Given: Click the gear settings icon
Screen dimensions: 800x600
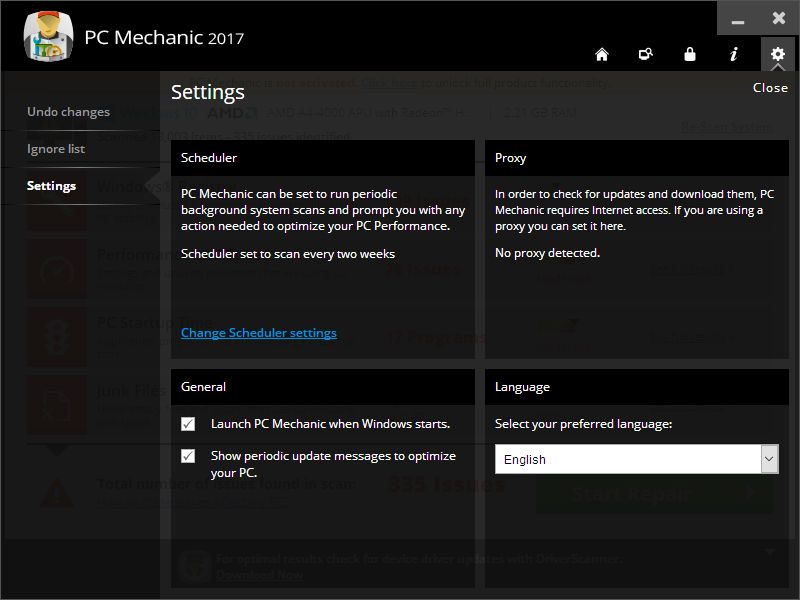Looking at the screenshot, I should point(778,54).
